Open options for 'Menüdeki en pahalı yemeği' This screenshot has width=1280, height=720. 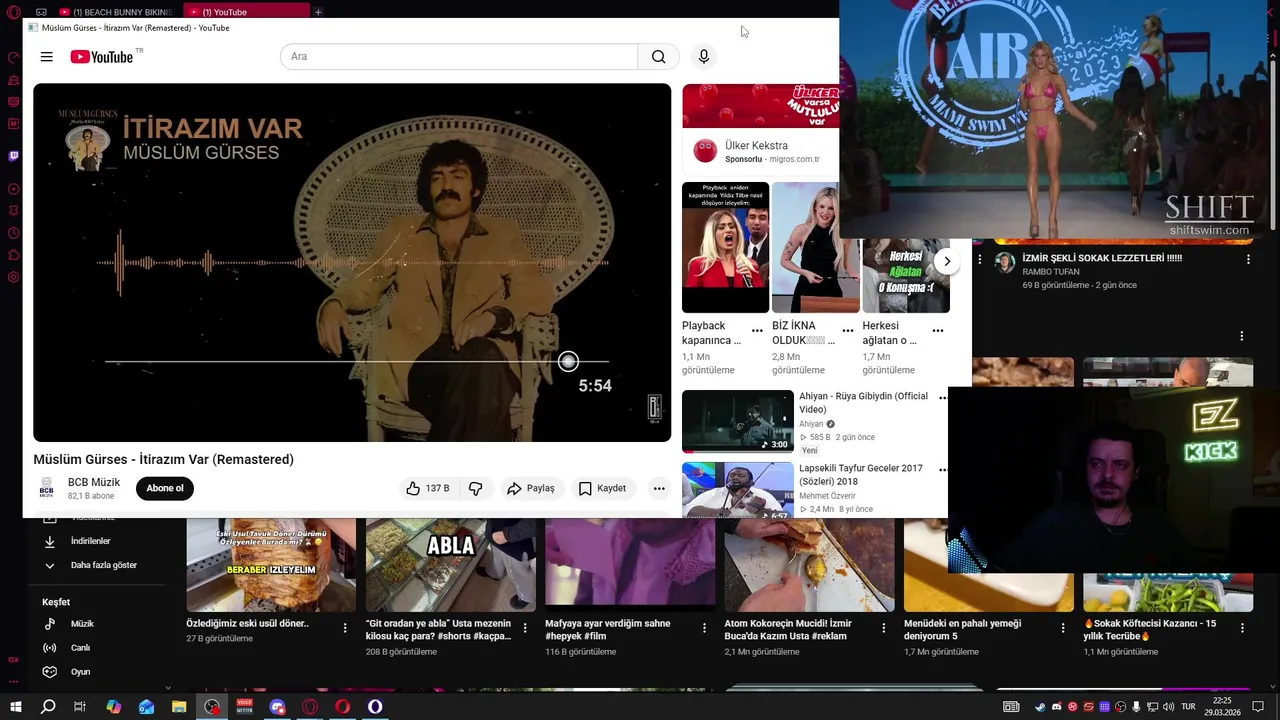click(x=1063, y=628)
